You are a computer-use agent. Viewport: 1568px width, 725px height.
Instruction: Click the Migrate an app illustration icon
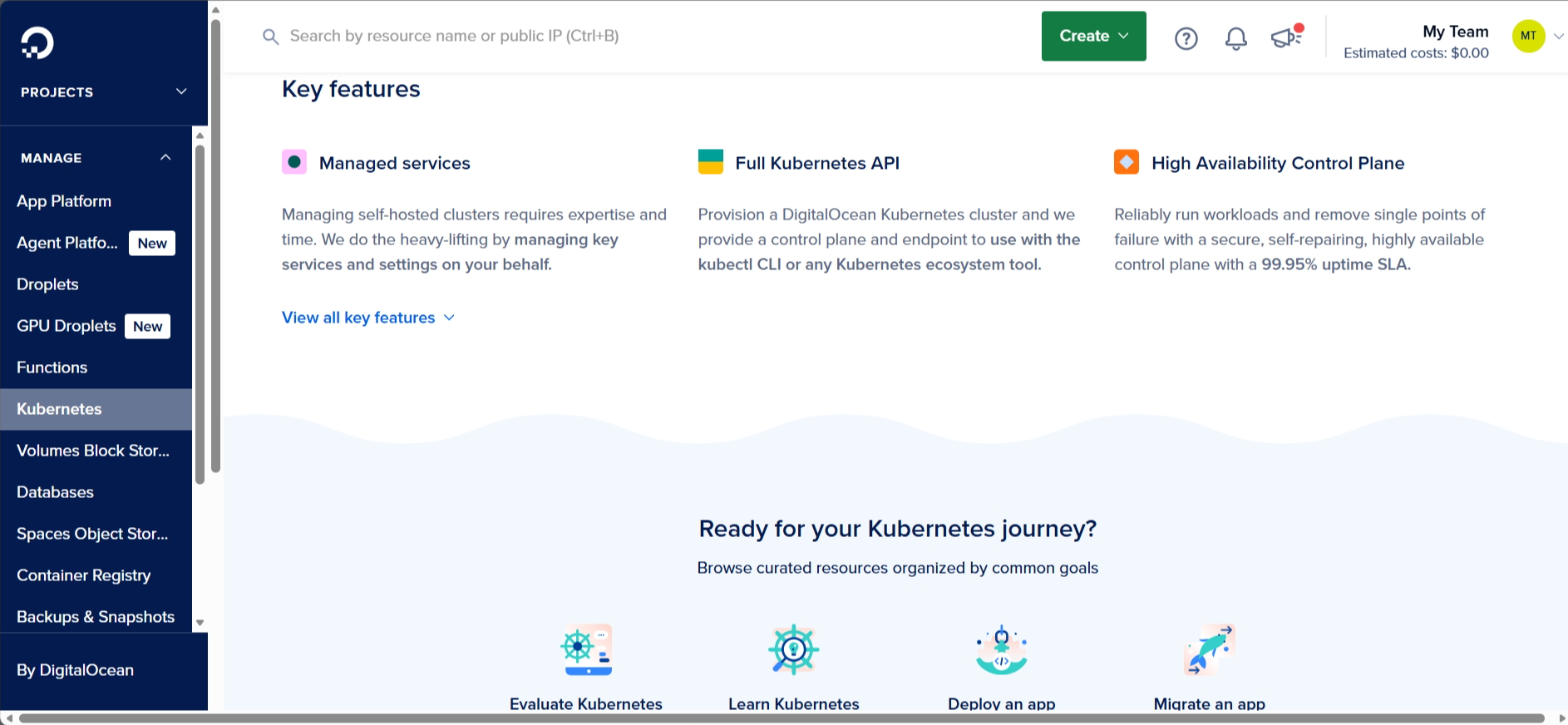(x=1210, y=649)
